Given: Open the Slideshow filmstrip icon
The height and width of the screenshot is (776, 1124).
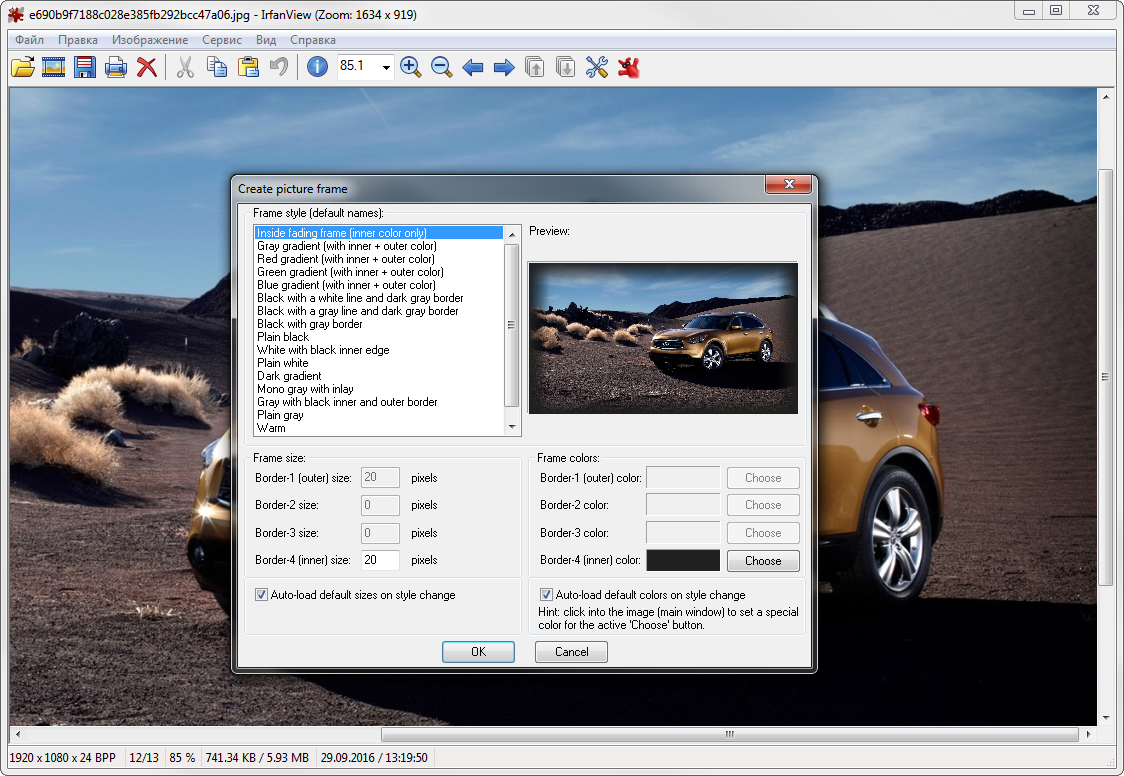Looking at the screenshot, I should coord(54,67).
